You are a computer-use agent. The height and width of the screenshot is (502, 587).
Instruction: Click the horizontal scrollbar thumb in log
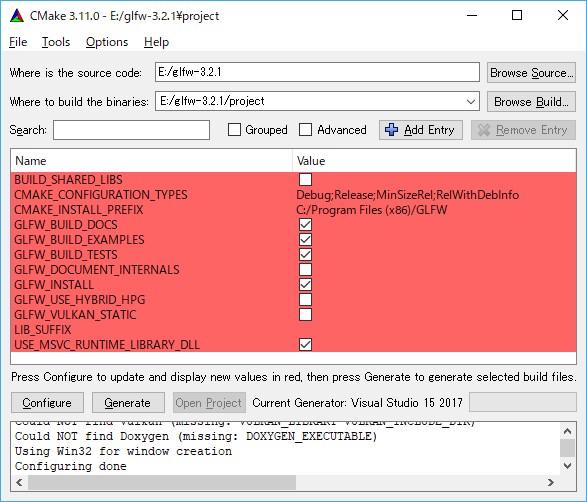[162, 483]
